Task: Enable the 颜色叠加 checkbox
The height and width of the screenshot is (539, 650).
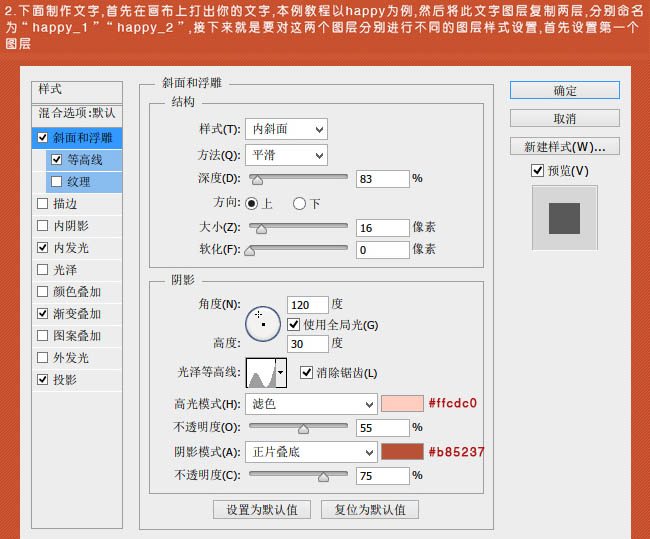Action: [43, 291]
